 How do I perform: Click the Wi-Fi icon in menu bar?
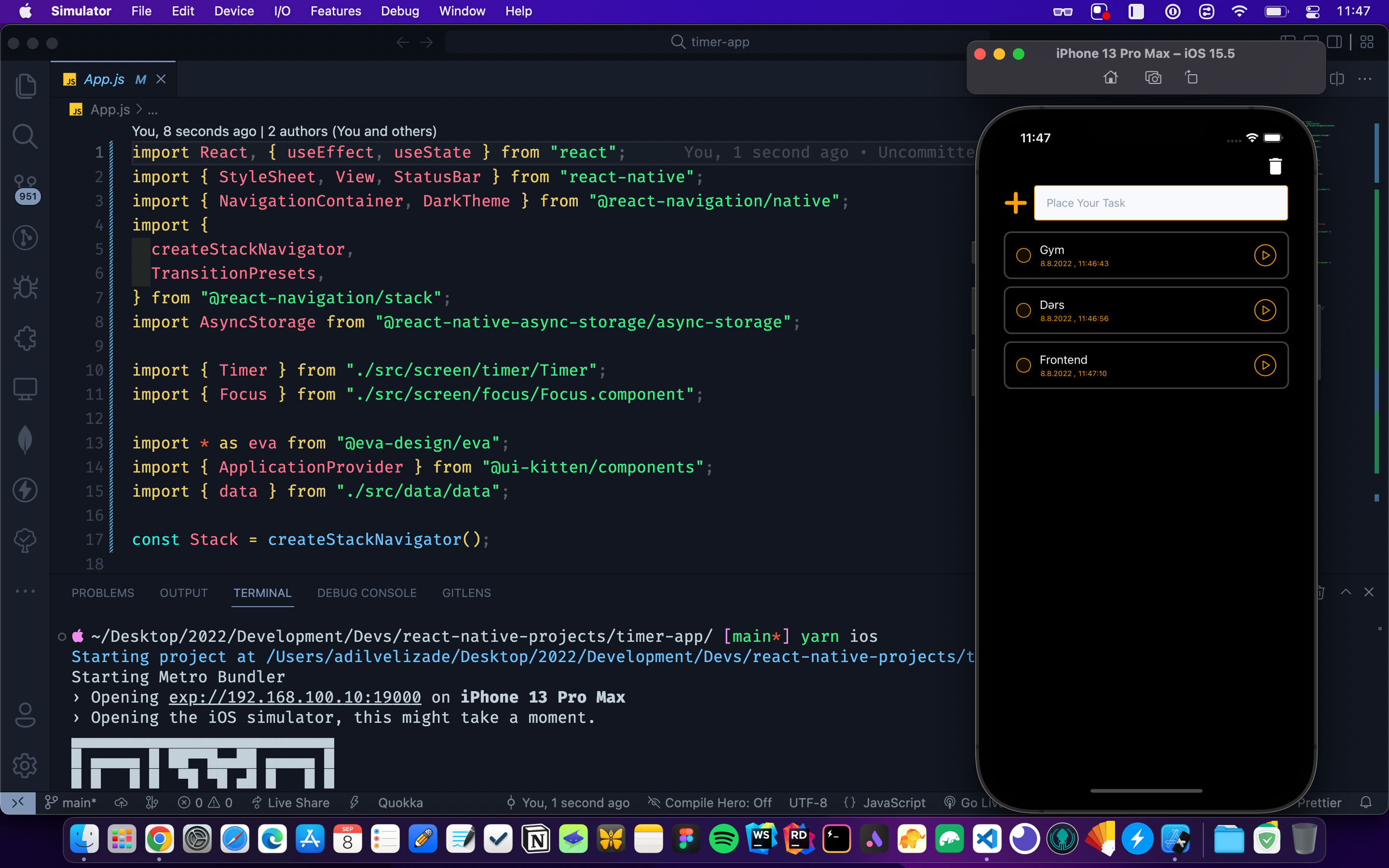(x=1239, y=11)
